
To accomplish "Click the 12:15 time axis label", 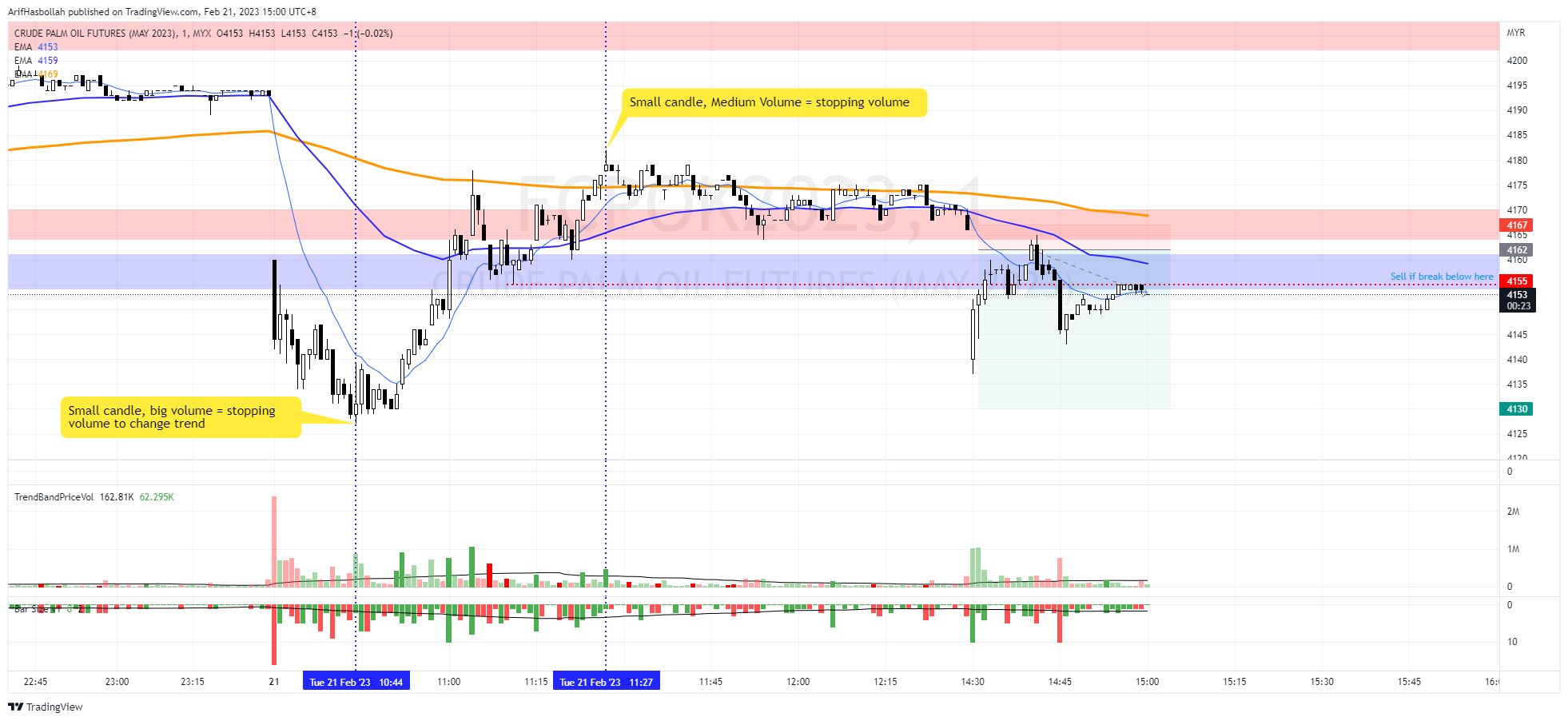I will coord(885,682).
